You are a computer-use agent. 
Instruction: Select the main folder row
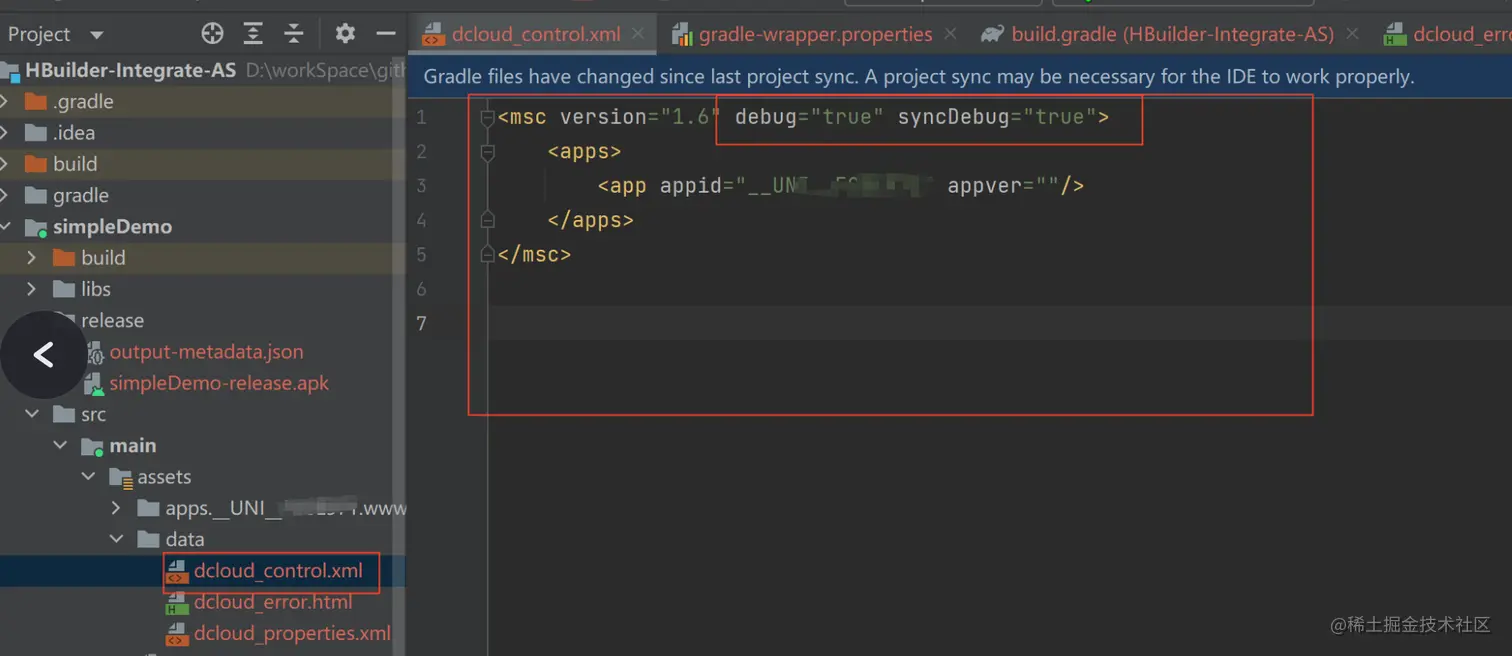202,446
